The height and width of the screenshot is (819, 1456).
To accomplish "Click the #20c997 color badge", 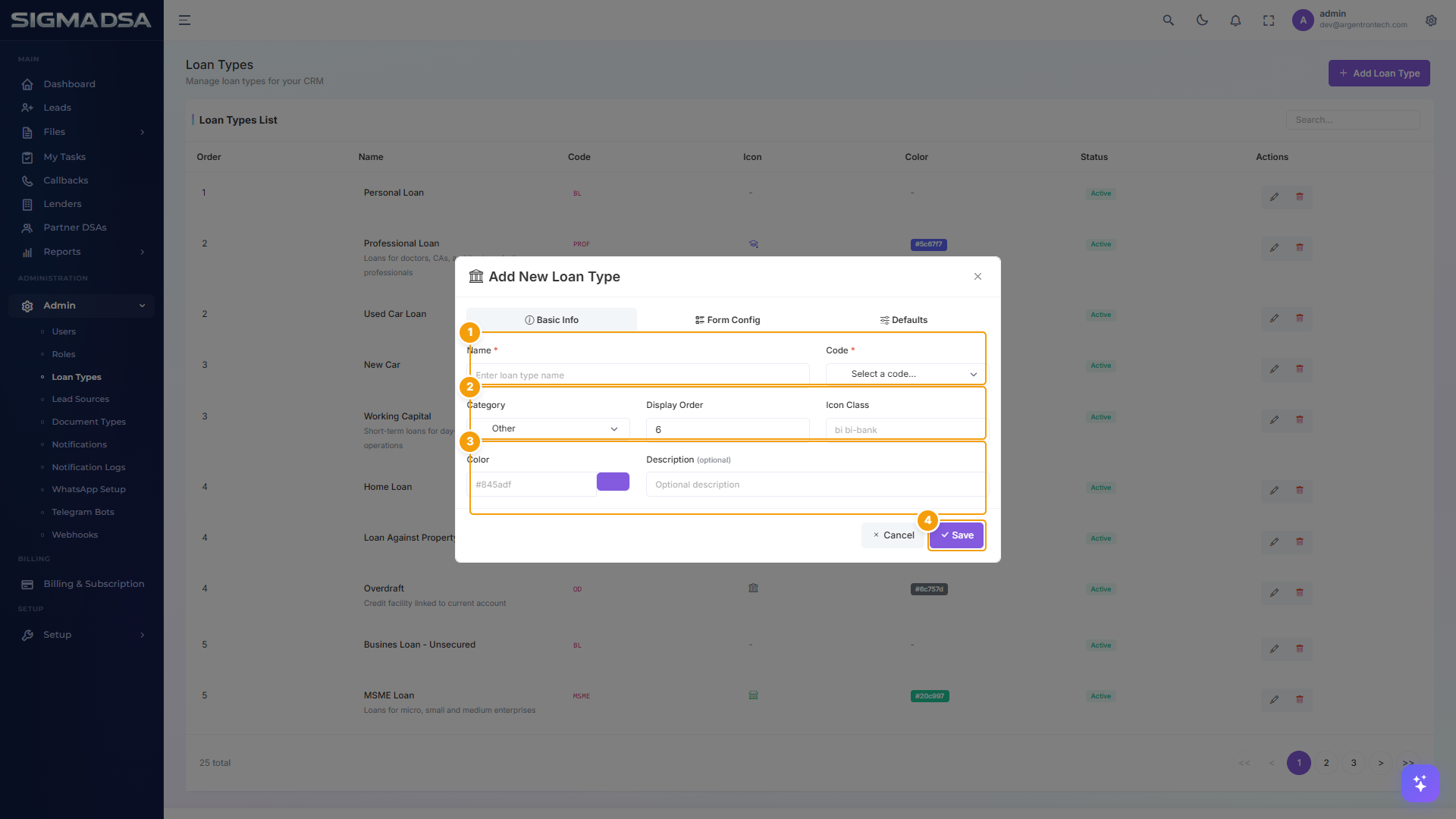I will pyautogui.click(x=930, y=696).
